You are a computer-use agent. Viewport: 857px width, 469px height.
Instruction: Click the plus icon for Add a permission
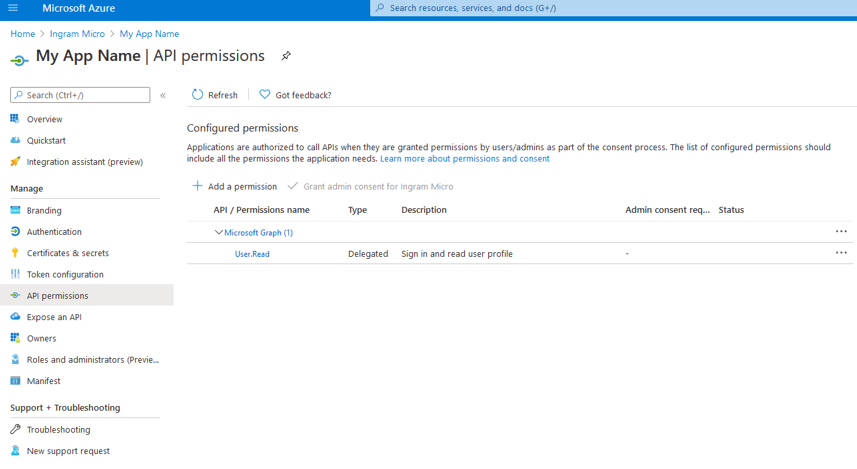pos(197,186)
